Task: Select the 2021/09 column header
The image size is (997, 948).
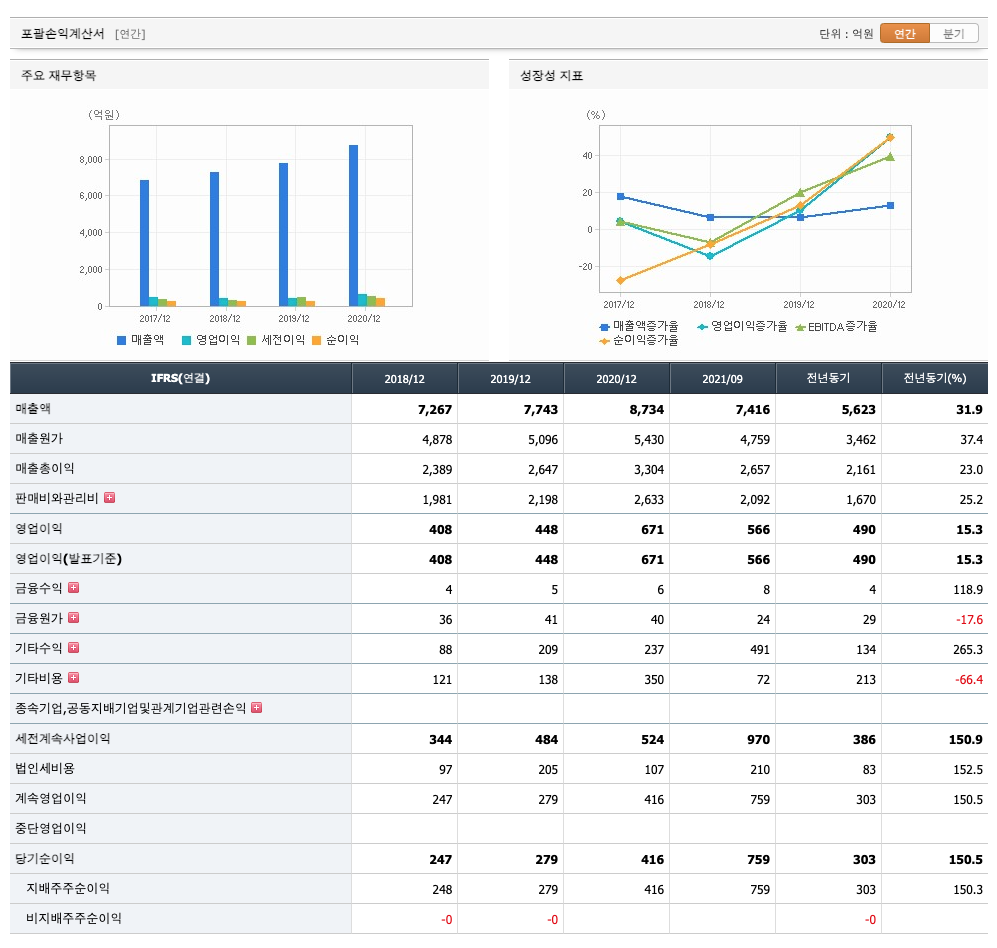Action: click(722, 378)
